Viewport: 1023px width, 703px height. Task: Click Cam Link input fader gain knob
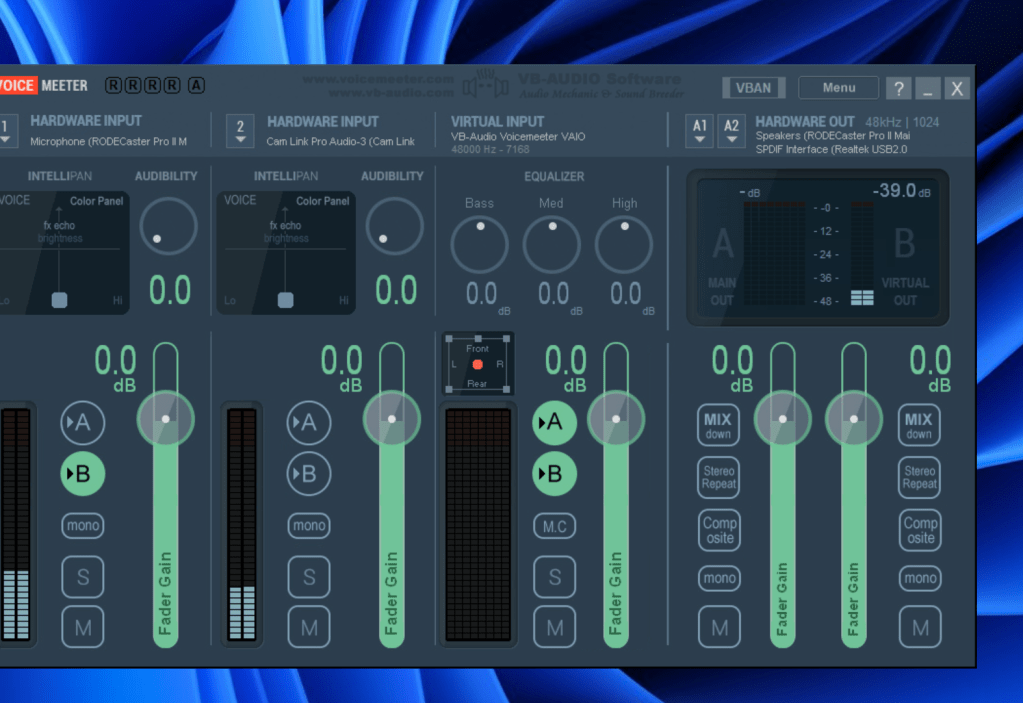point(391,419)
